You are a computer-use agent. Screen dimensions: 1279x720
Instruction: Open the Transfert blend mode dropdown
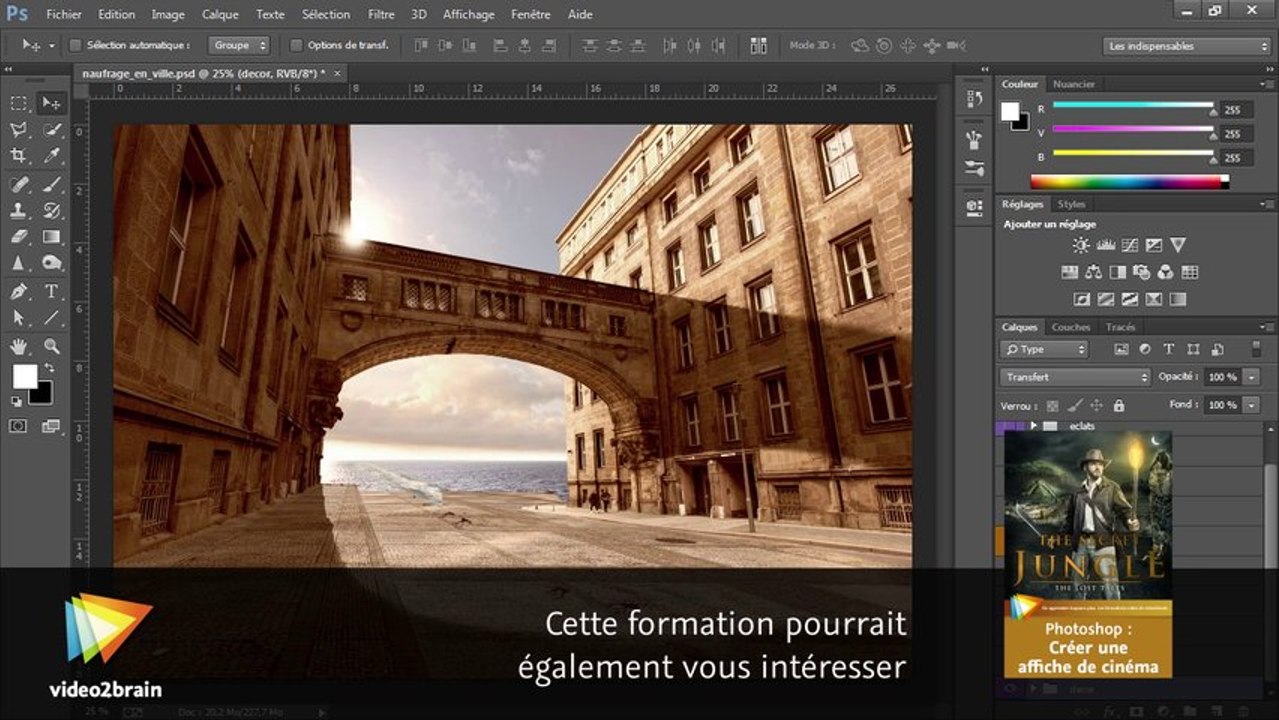pos(1075,377)
